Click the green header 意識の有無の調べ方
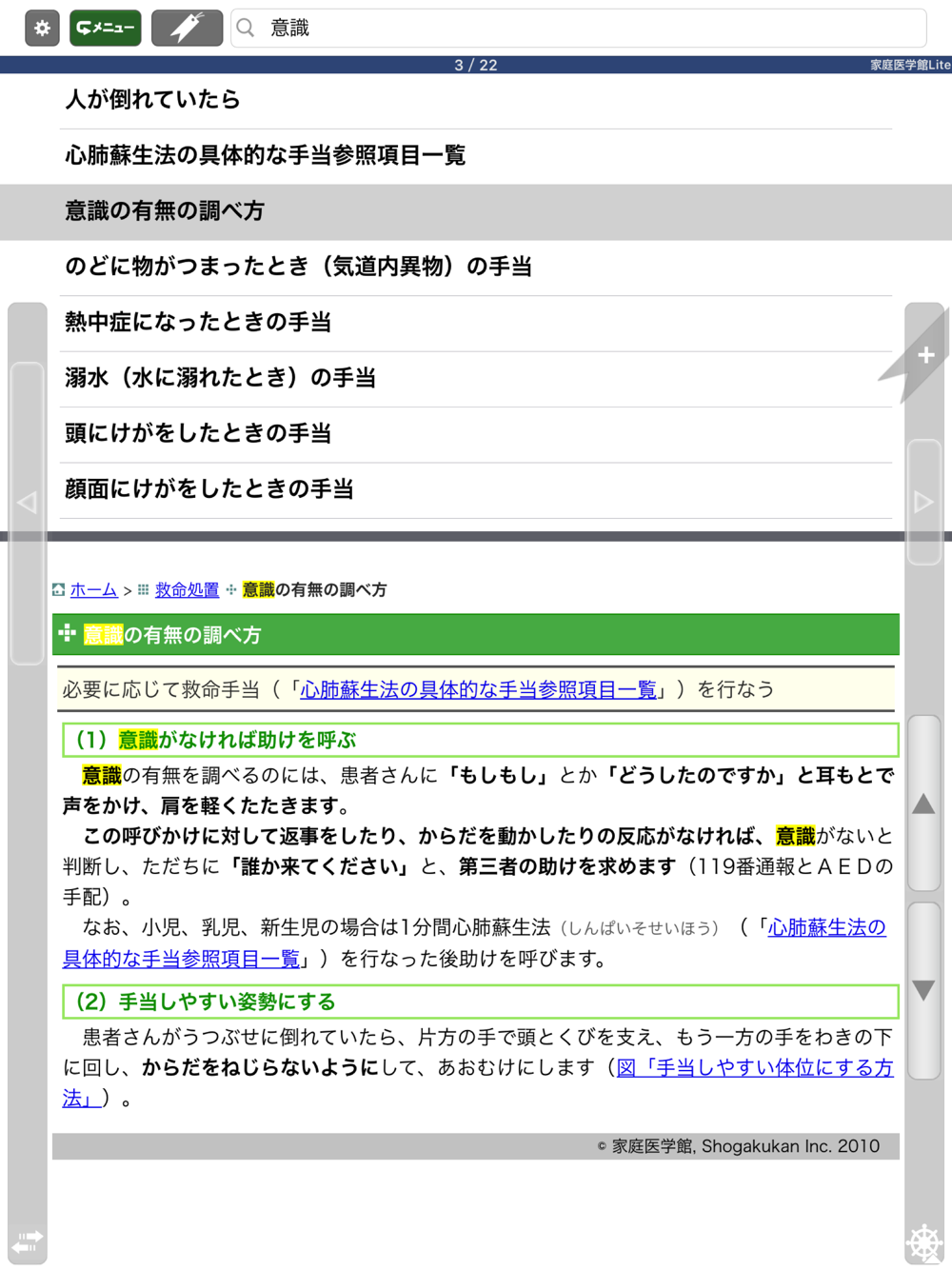Screen dimensions: 952x1270 pyautogui.click(x=476, y=634)
